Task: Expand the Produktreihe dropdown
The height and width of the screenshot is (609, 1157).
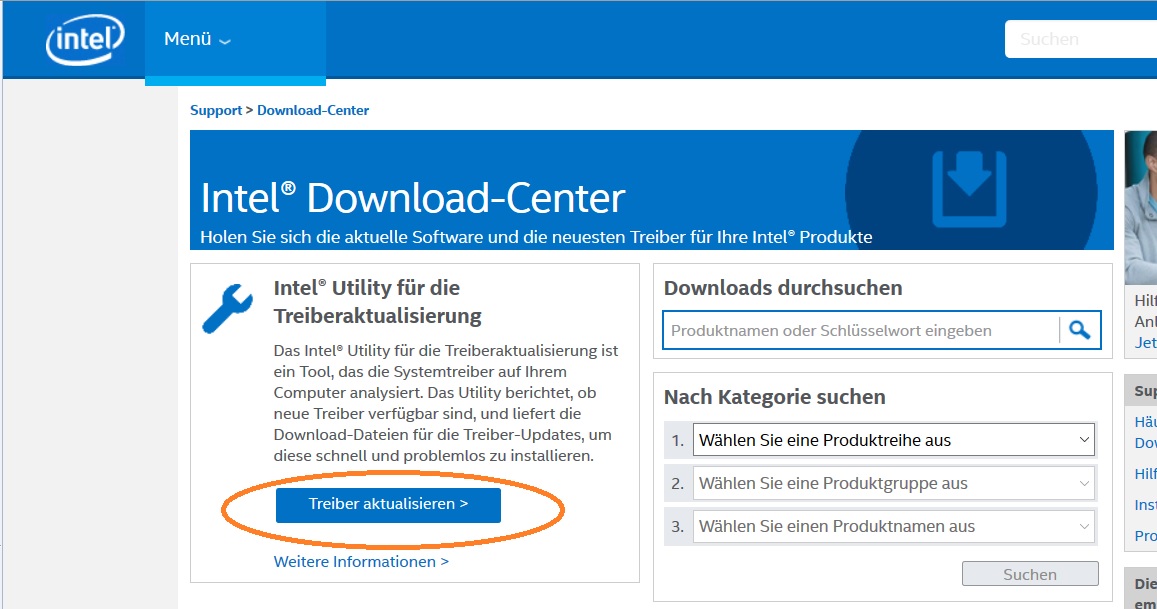Action: 893,441
